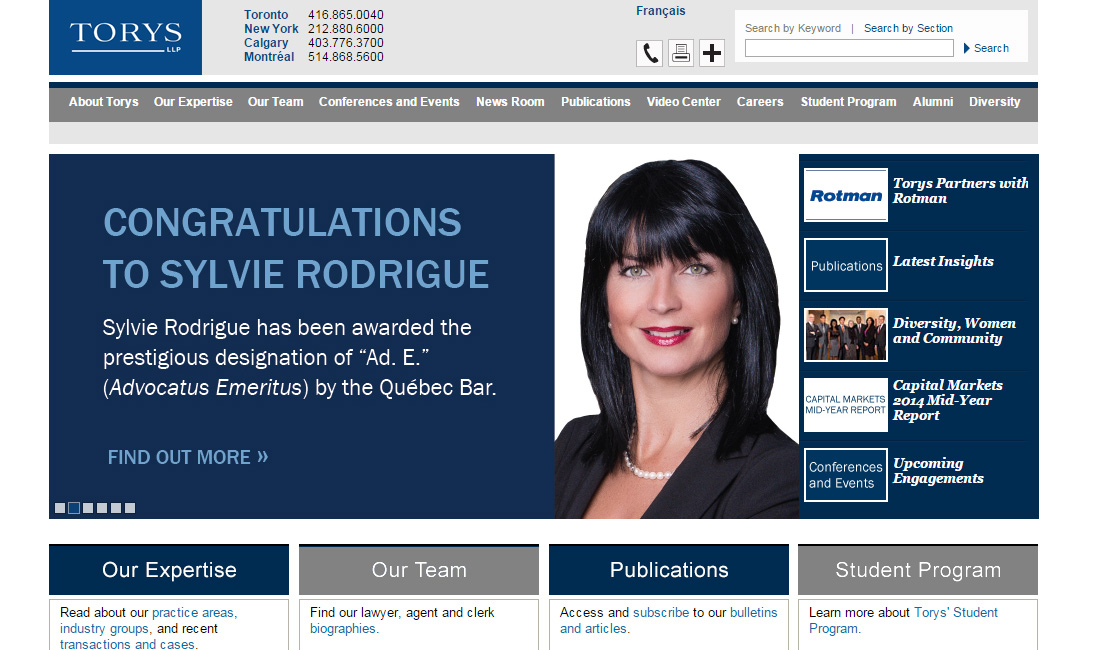Open the Latest Insights link
This screenshot has height=650, width=1100.
tap(943, 262)
